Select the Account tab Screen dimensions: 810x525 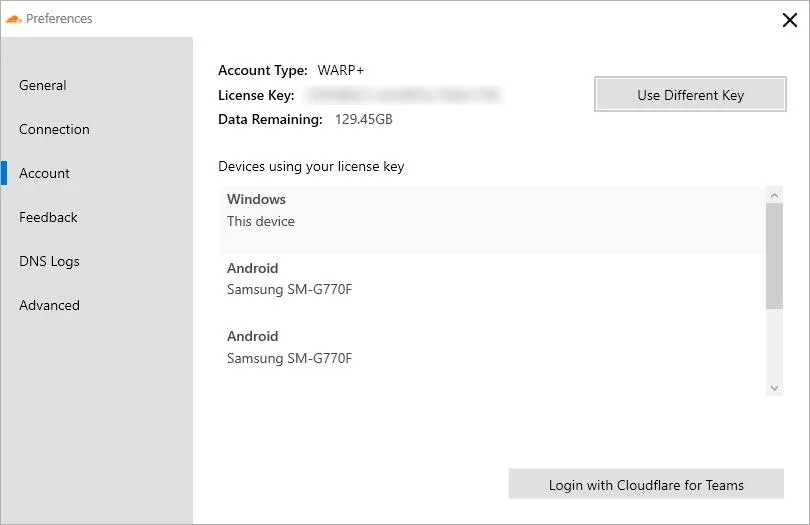click(x=45, y=174)
